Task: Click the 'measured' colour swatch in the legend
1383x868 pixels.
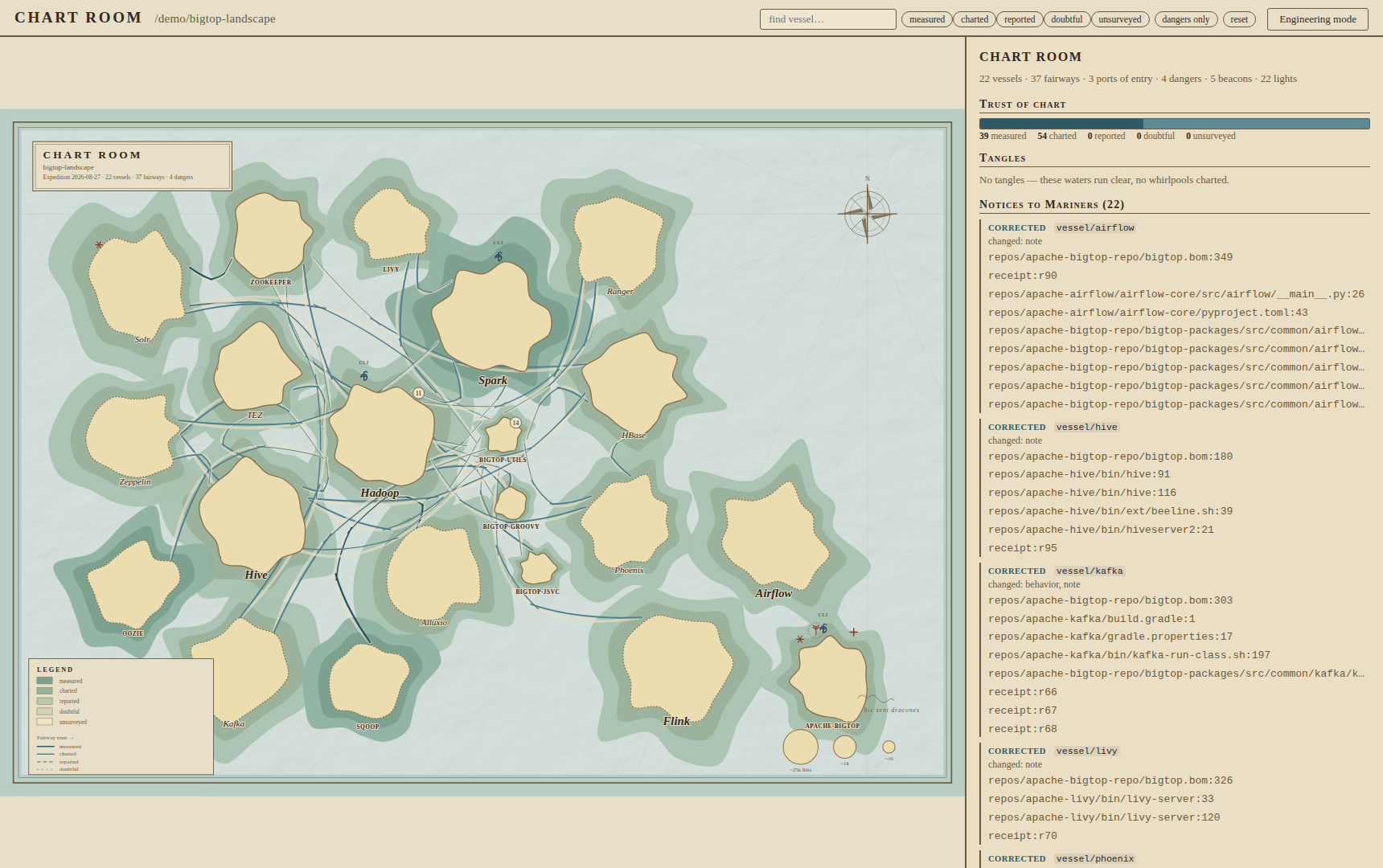Action: (x=44, y=681)
